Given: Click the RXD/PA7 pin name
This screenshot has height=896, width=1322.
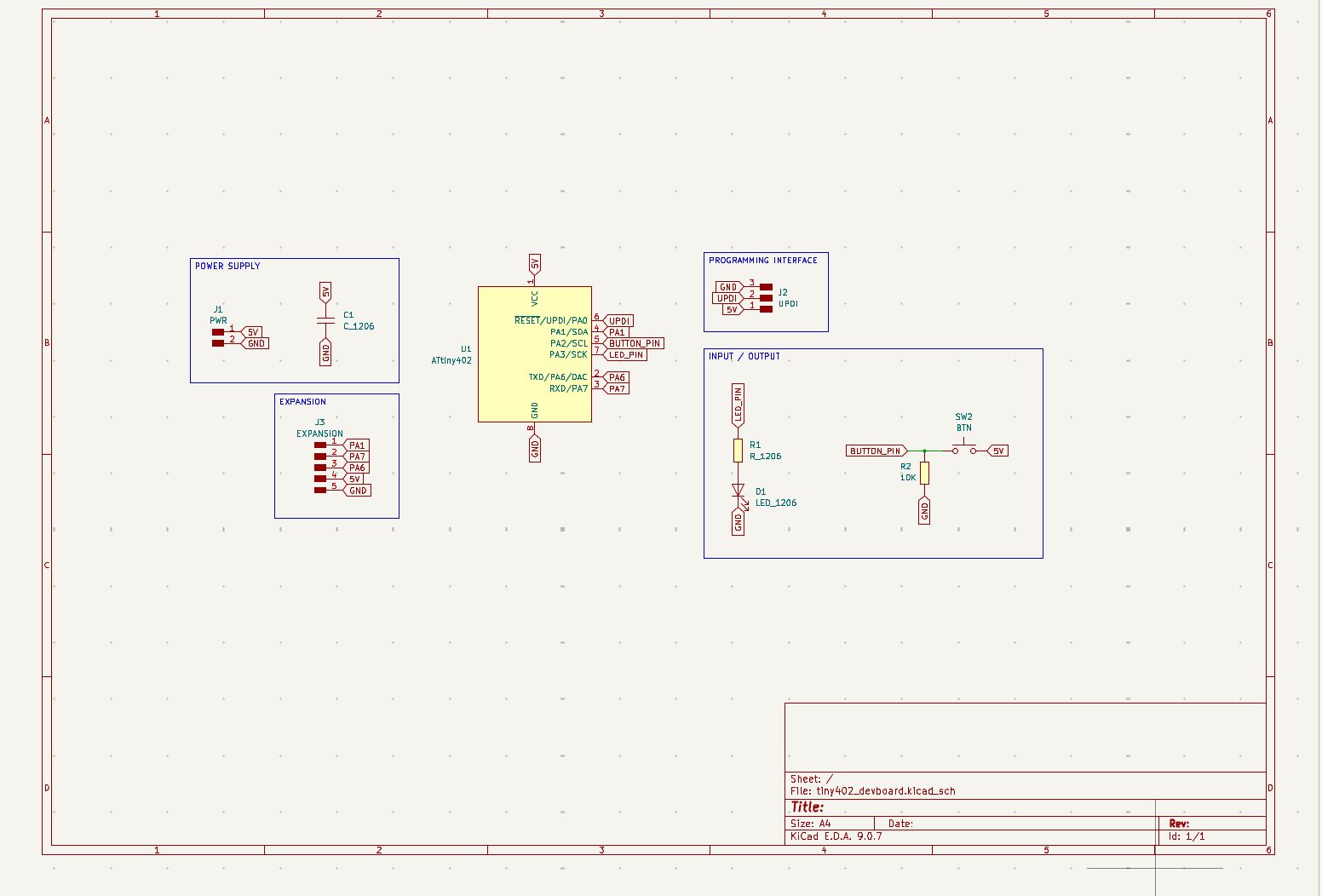Looking at the screenshot, I should pyautogui.click(x=569, y=388).
